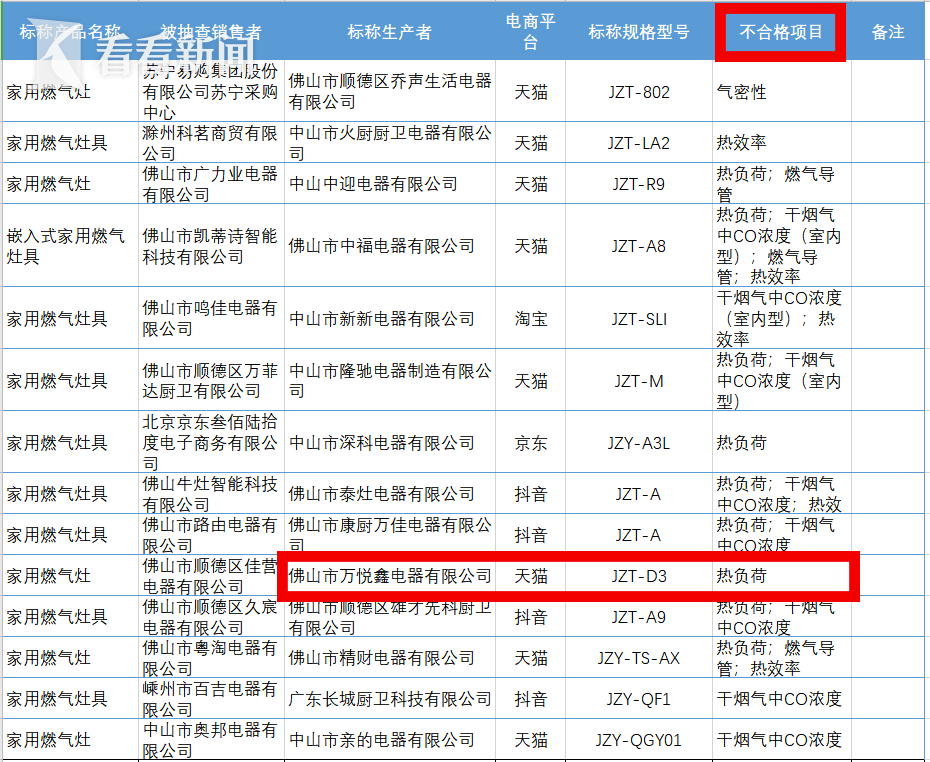This screenshot has width=930, height=762.
Task: Click the 佛山市泰灶电器有限公司 cell
Action: 390,494
